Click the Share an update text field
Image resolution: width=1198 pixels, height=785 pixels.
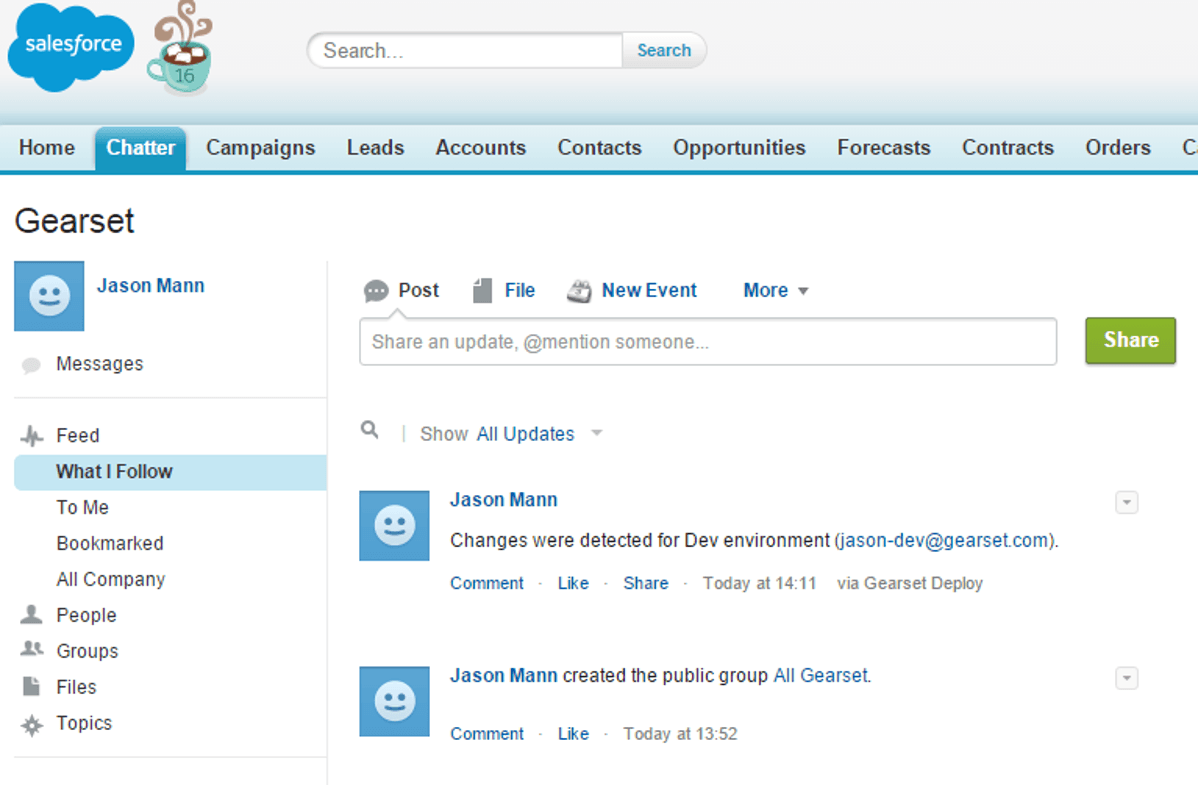tap(707, 342)
